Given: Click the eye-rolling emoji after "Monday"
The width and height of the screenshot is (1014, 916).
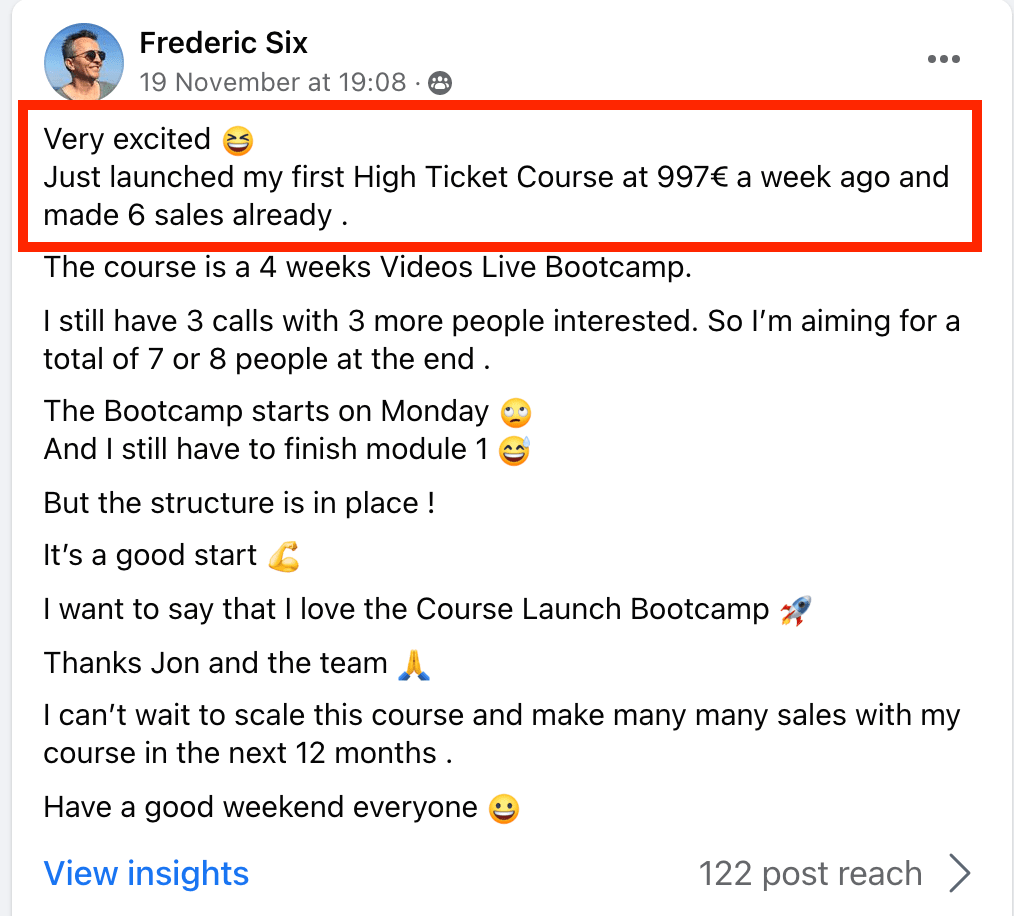Looking at the screenshot, I should [517, 412].
